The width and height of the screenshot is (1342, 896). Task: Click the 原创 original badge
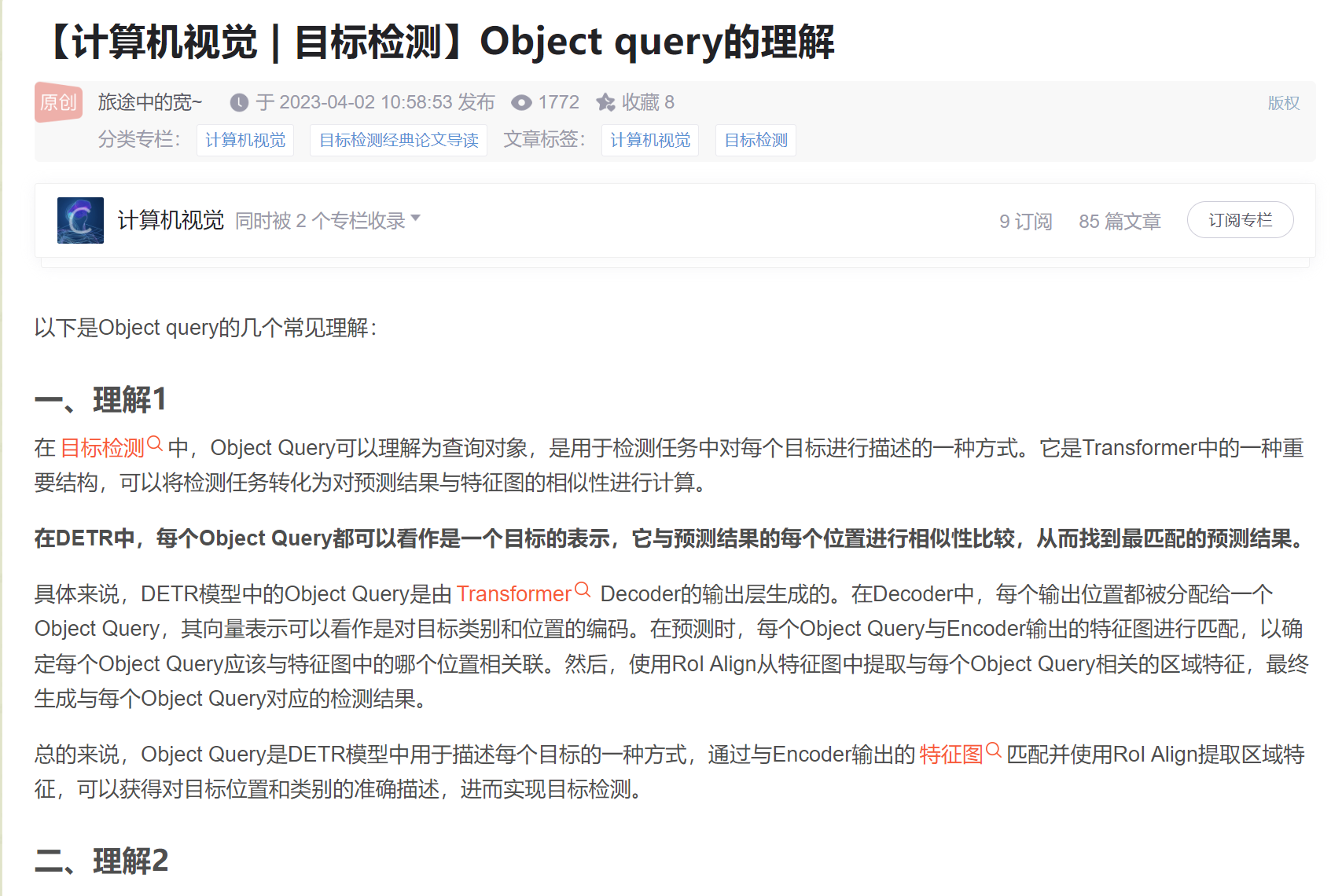(58, 102)
